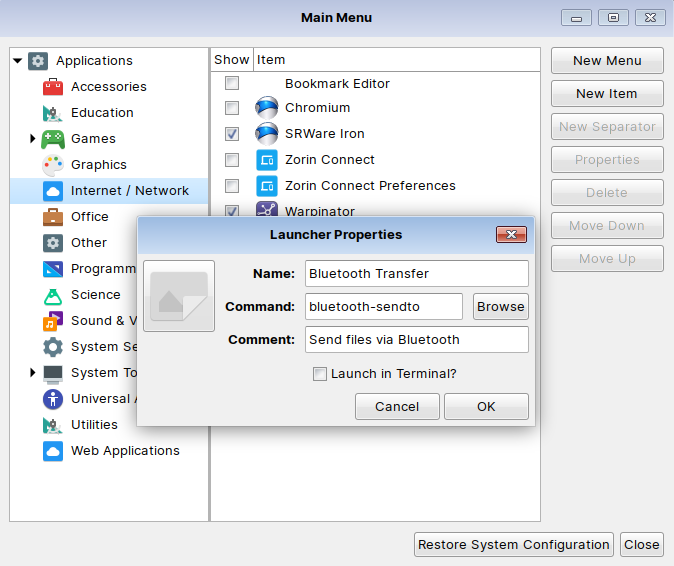Click the Graphics palette icon
The width and height of the screenshot is (674, 566).
(x=53, y=165)
